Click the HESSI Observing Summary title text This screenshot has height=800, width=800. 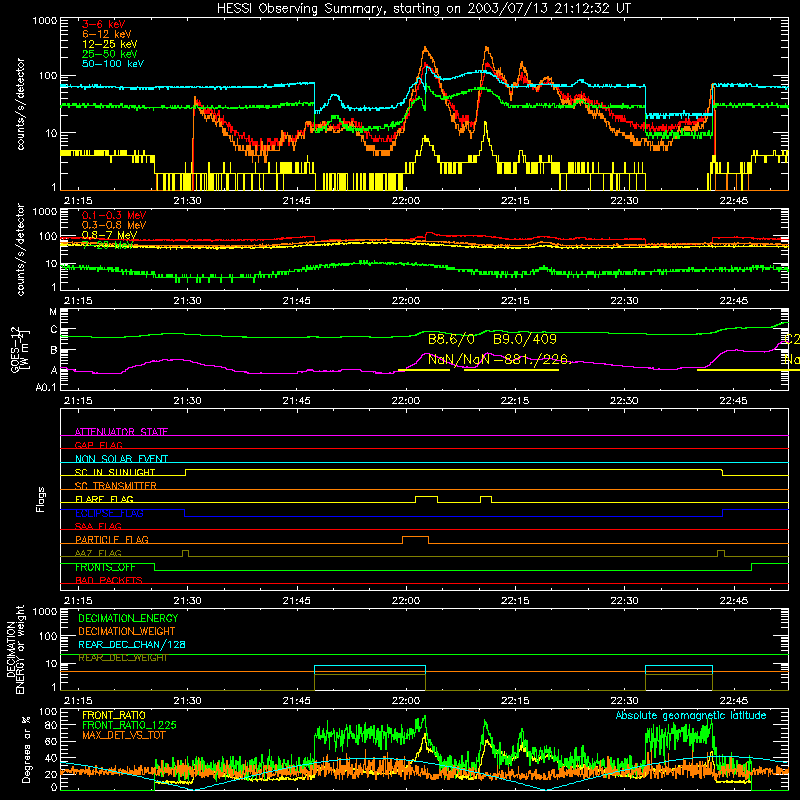424,9
